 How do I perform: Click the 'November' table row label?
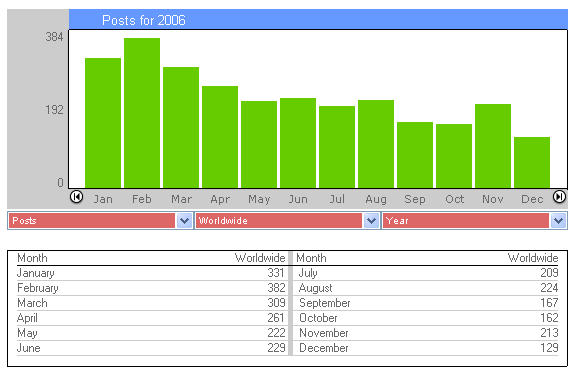(x=324, y=333)
